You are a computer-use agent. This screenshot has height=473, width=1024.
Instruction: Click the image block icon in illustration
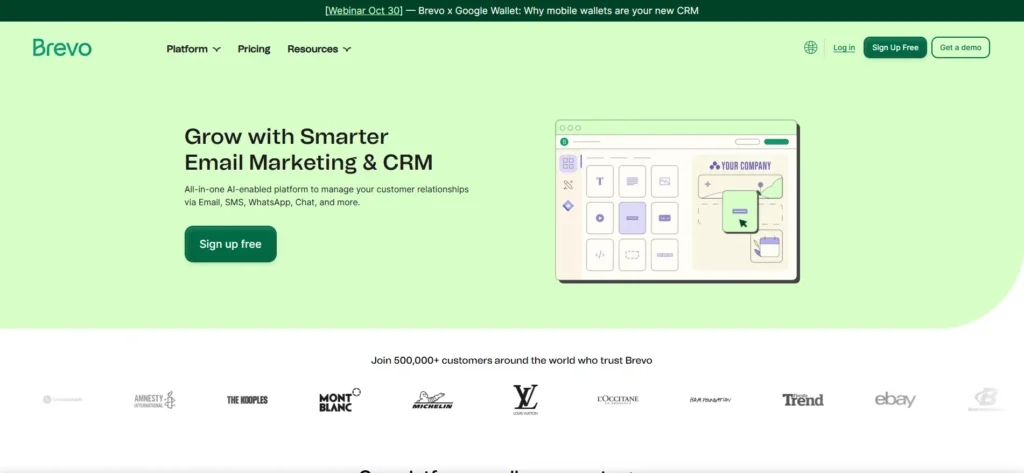[x=664, y=181]
